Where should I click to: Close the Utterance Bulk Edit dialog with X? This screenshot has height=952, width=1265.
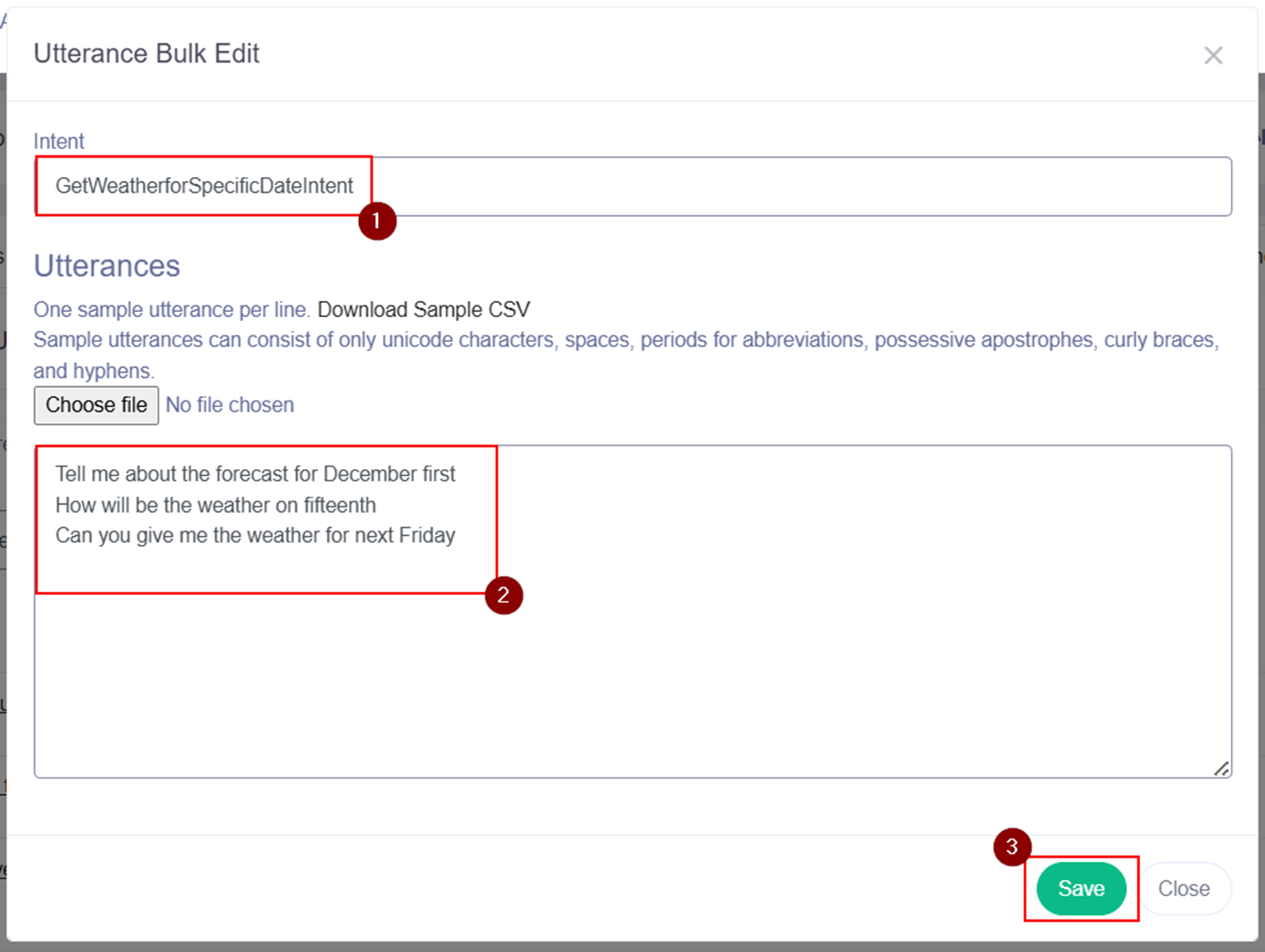pyautogui.click(x=1212, y=55)
